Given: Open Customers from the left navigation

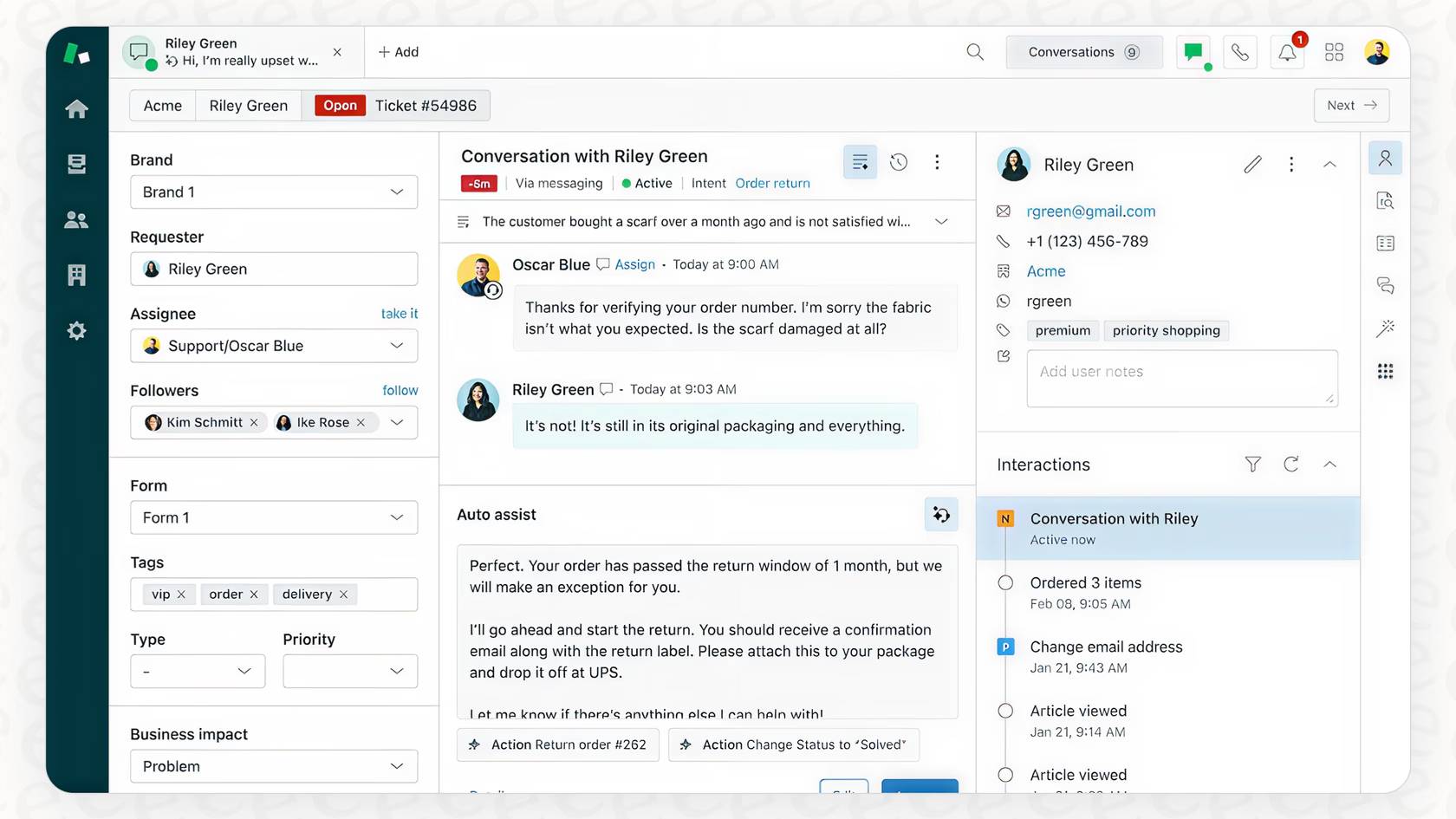Looking at the screenshot, I should [x=76, y=219].
